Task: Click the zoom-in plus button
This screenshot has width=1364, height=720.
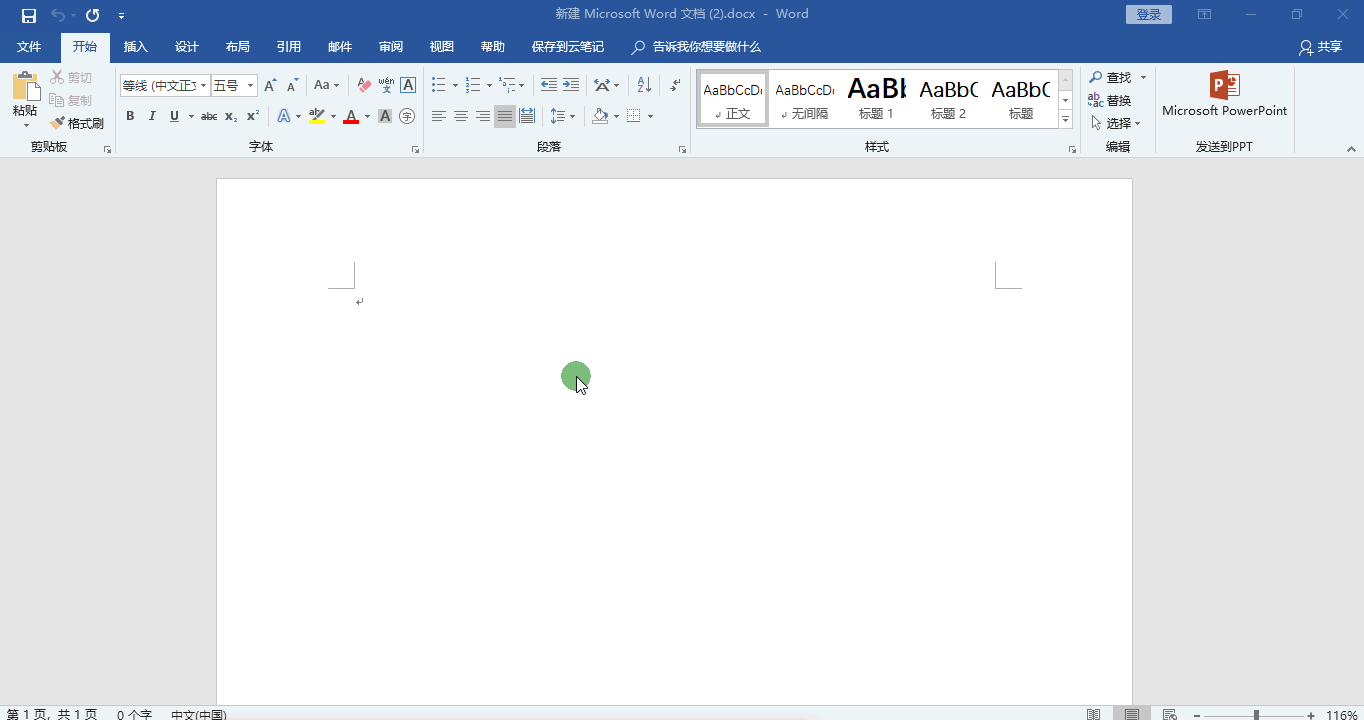Action: tap(1311, 715)
